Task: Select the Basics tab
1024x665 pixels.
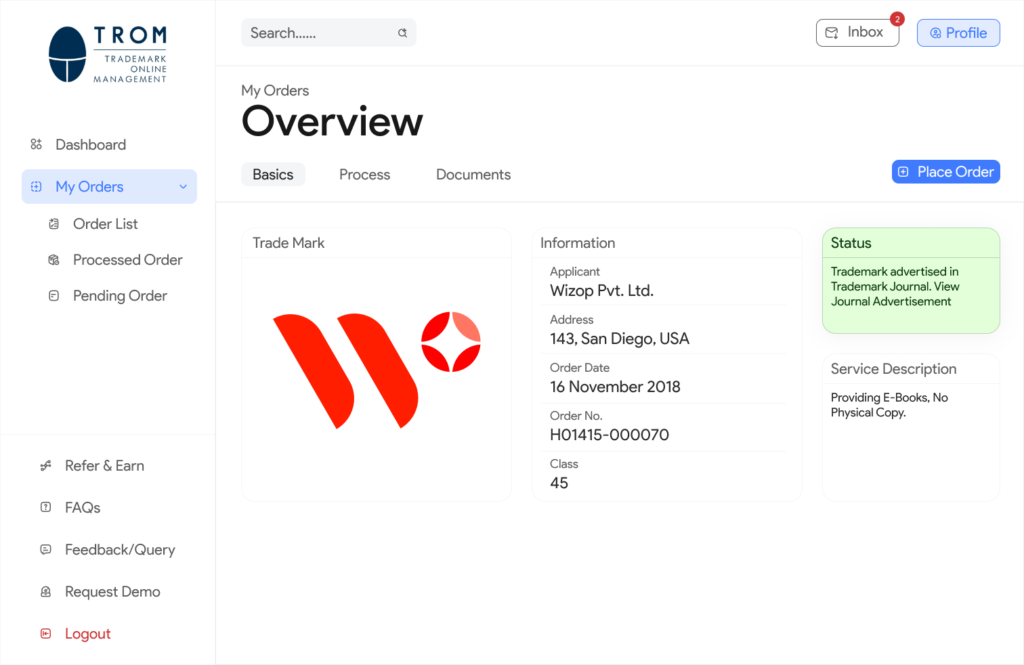Action: click(273, 175)
